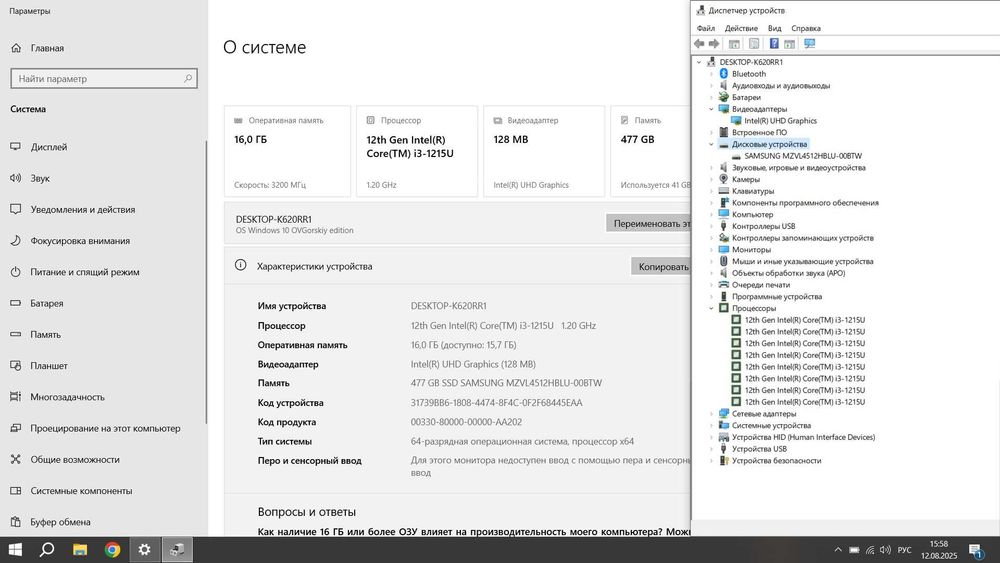Select the Клавиатуры category
The height and width of the screenshot is (563, 1000).
tap(753, 191)
